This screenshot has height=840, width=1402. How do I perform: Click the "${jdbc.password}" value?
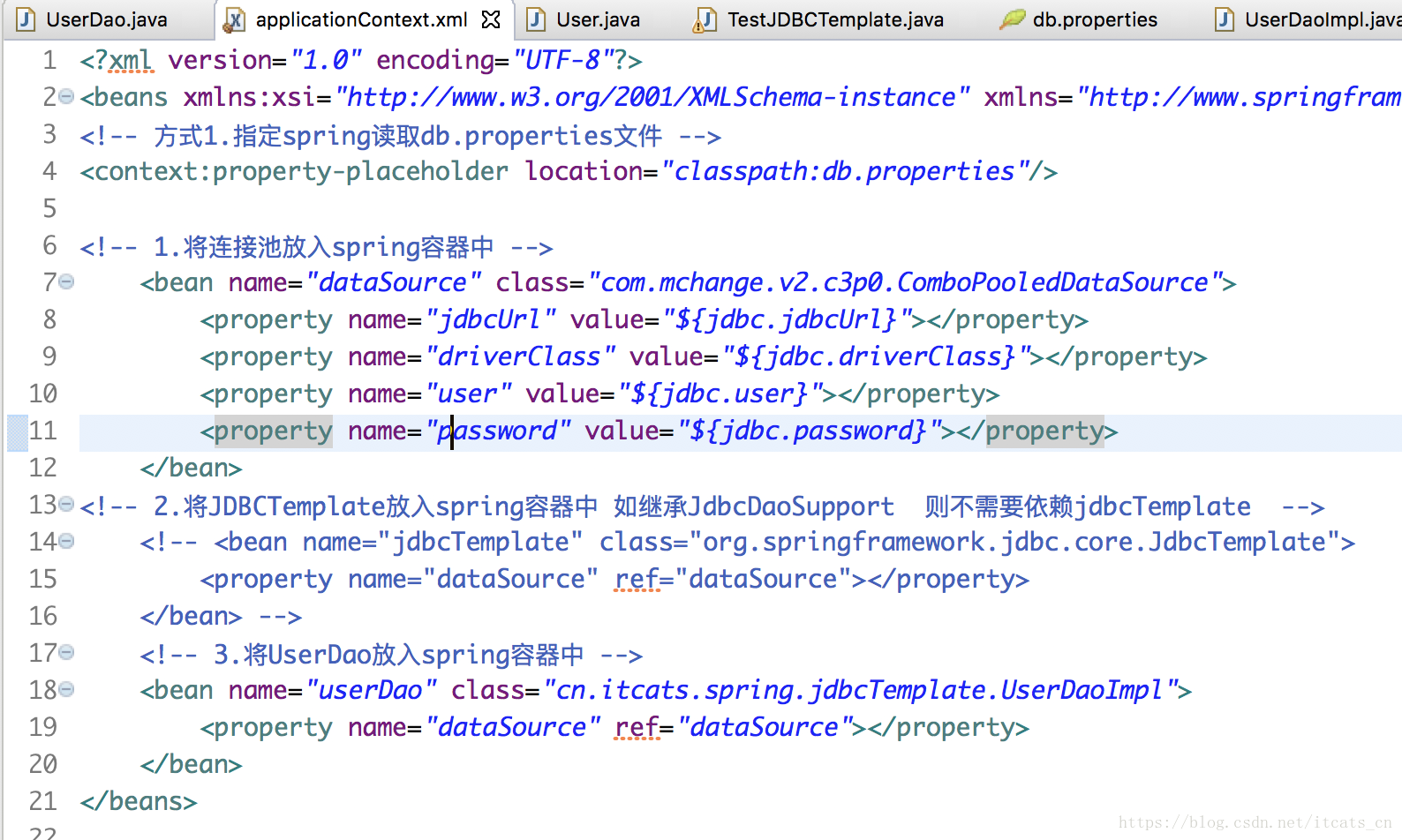(x=808, y=431)
